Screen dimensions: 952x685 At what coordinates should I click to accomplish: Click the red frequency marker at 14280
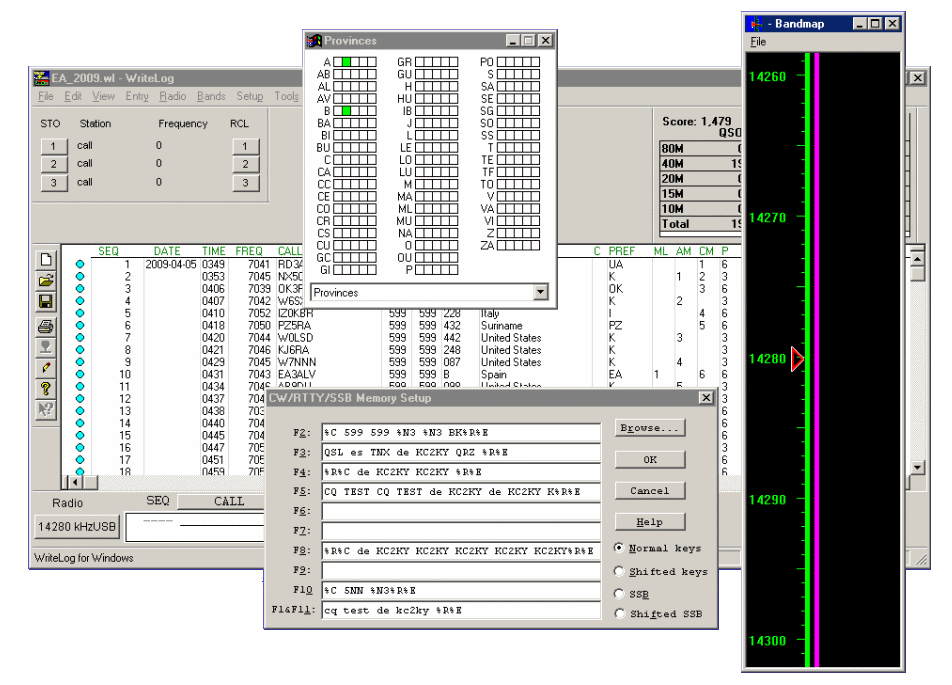coord(797,358)
